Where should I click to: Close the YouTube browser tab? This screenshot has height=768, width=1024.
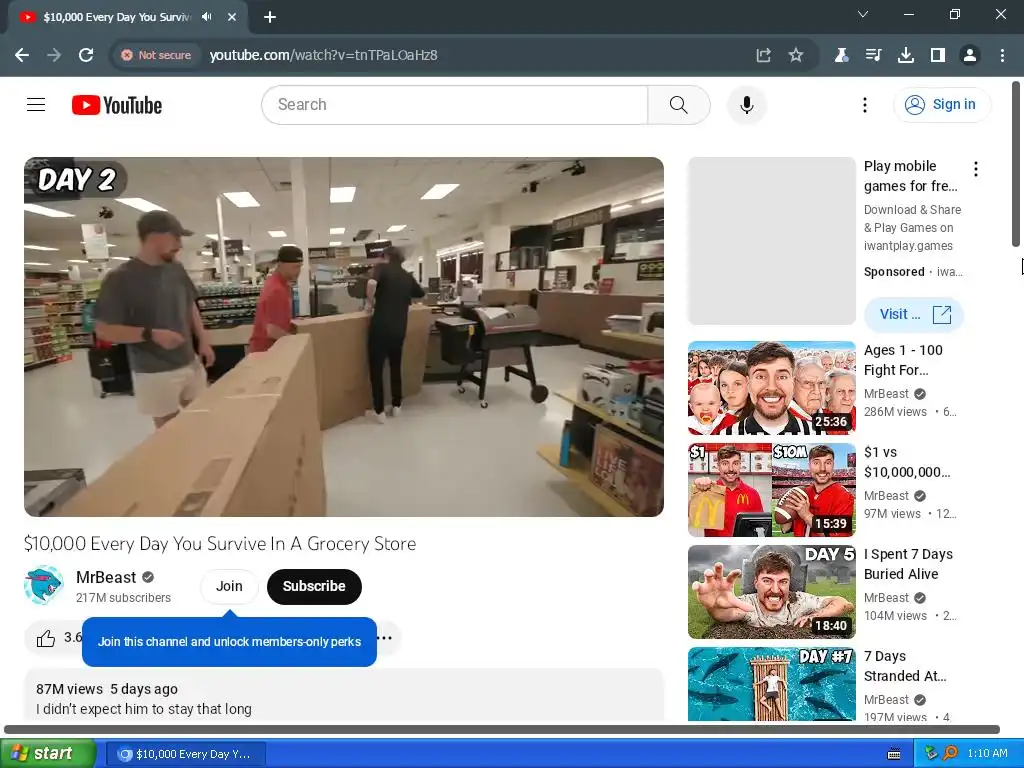pos(232,17)
